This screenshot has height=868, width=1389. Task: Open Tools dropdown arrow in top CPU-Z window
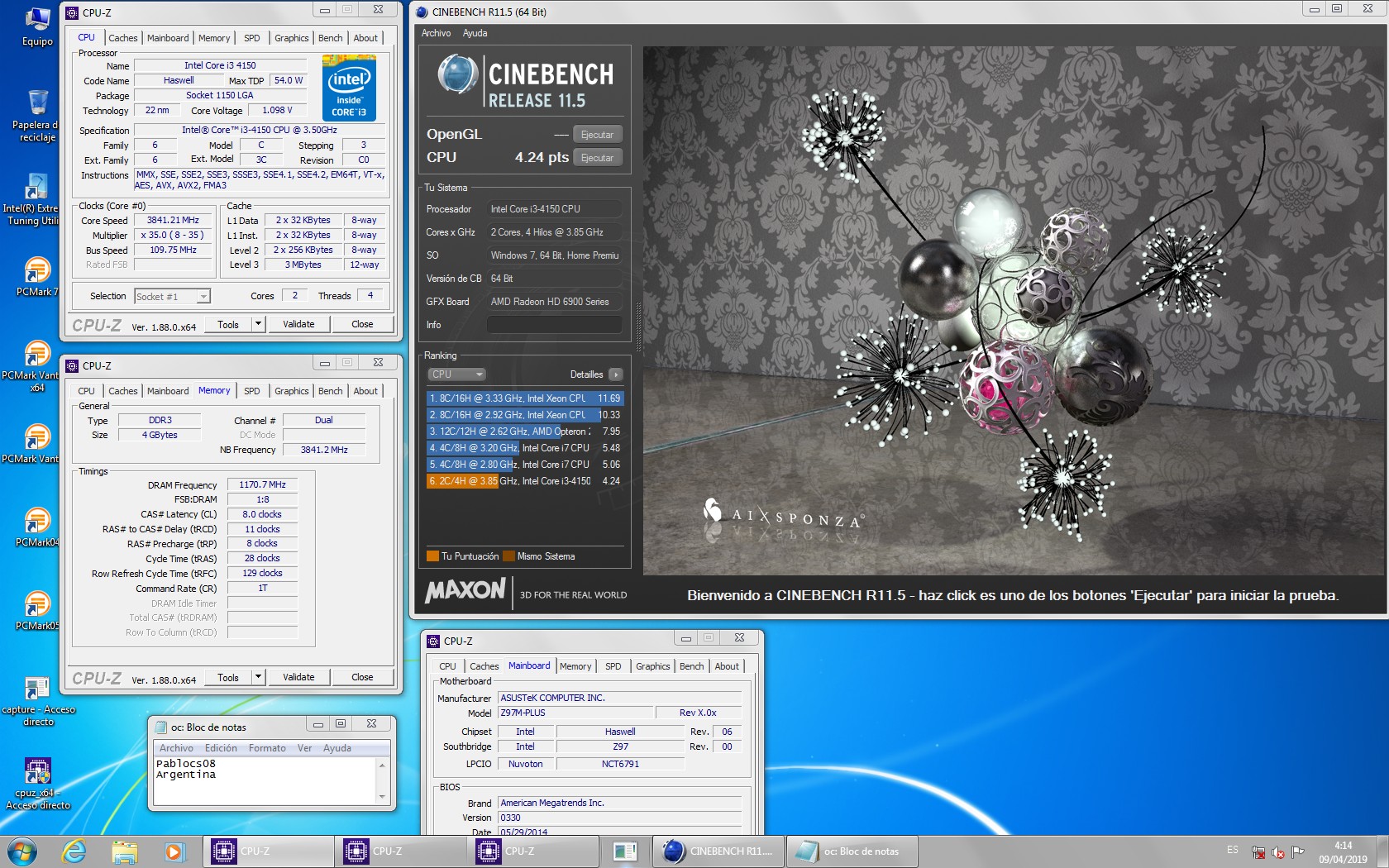258,324
